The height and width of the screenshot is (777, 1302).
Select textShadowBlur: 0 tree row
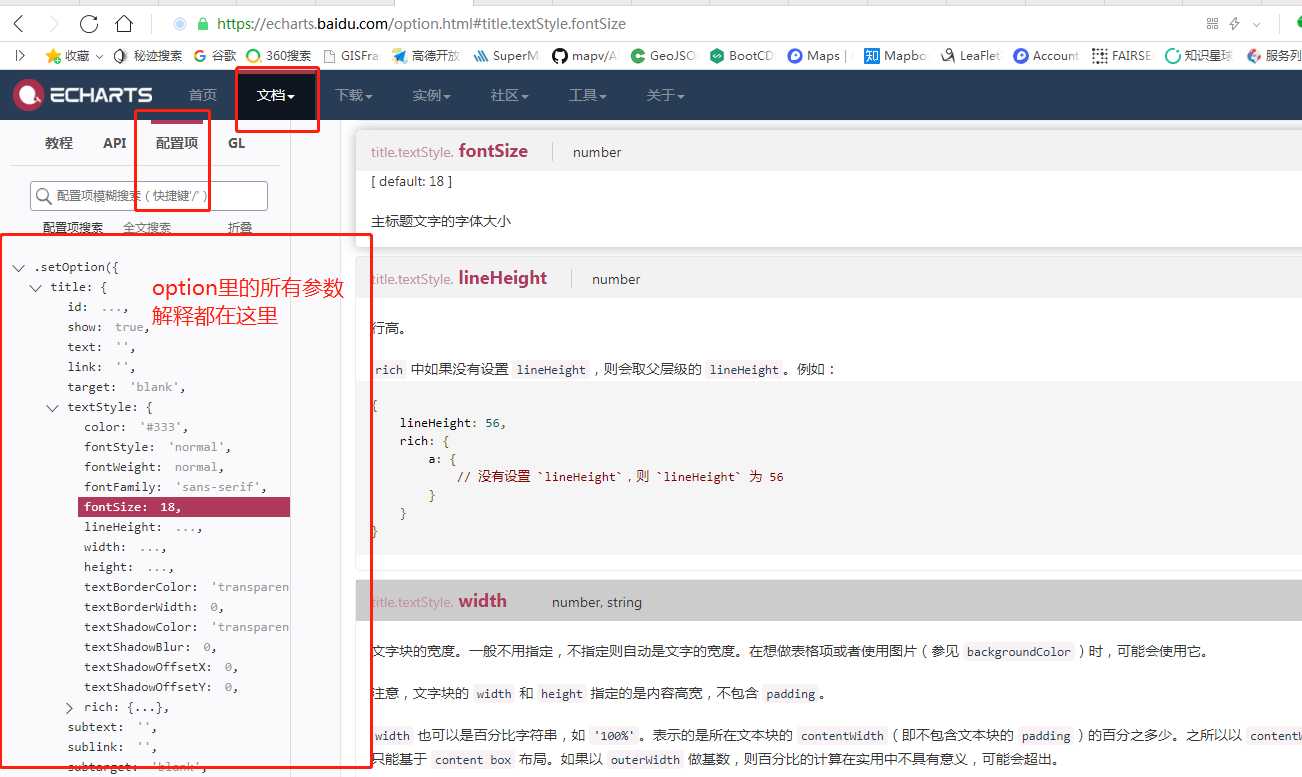(x=150, y=647)
